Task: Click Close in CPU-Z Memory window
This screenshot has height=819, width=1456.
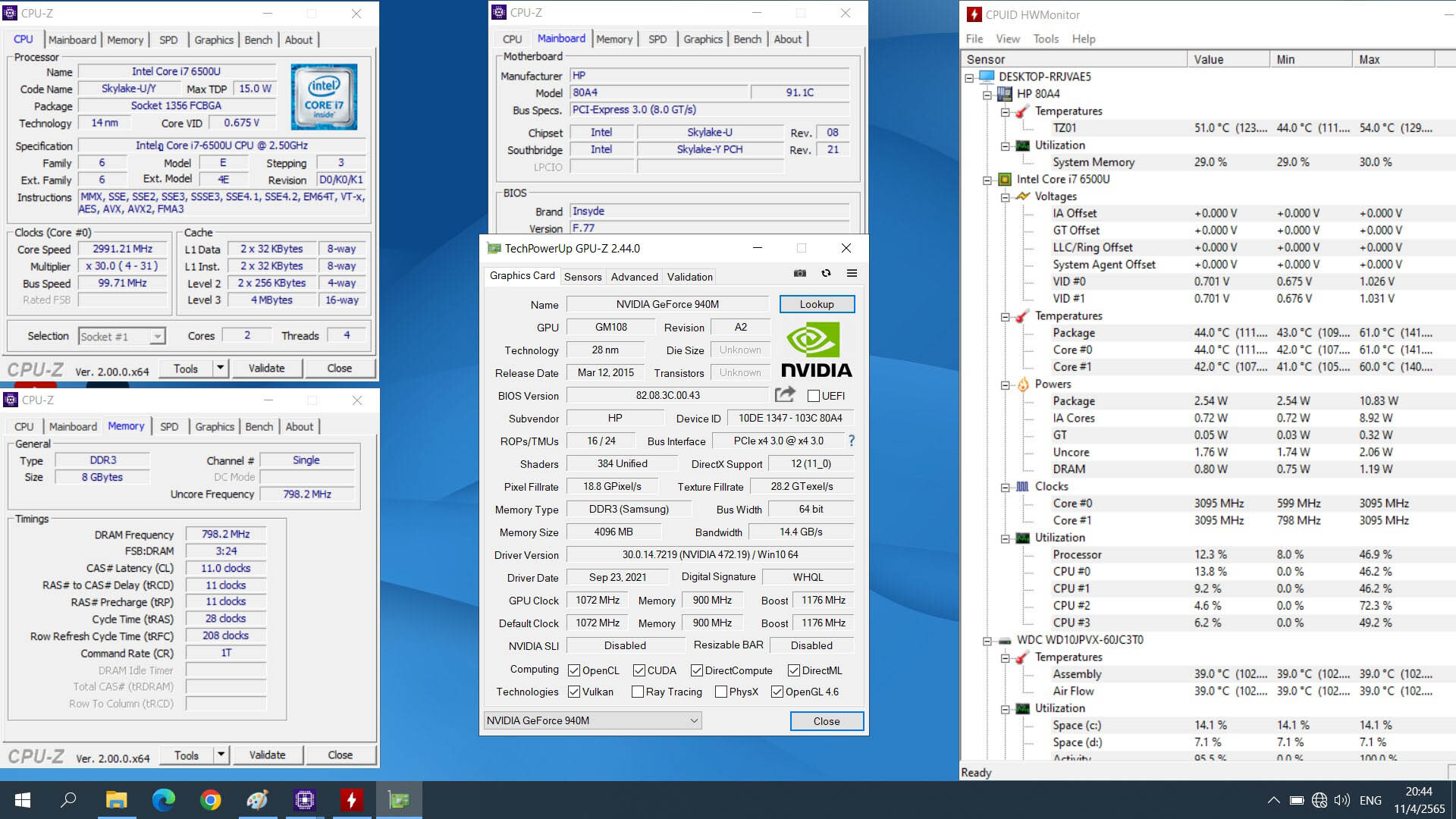Action: 340,755
